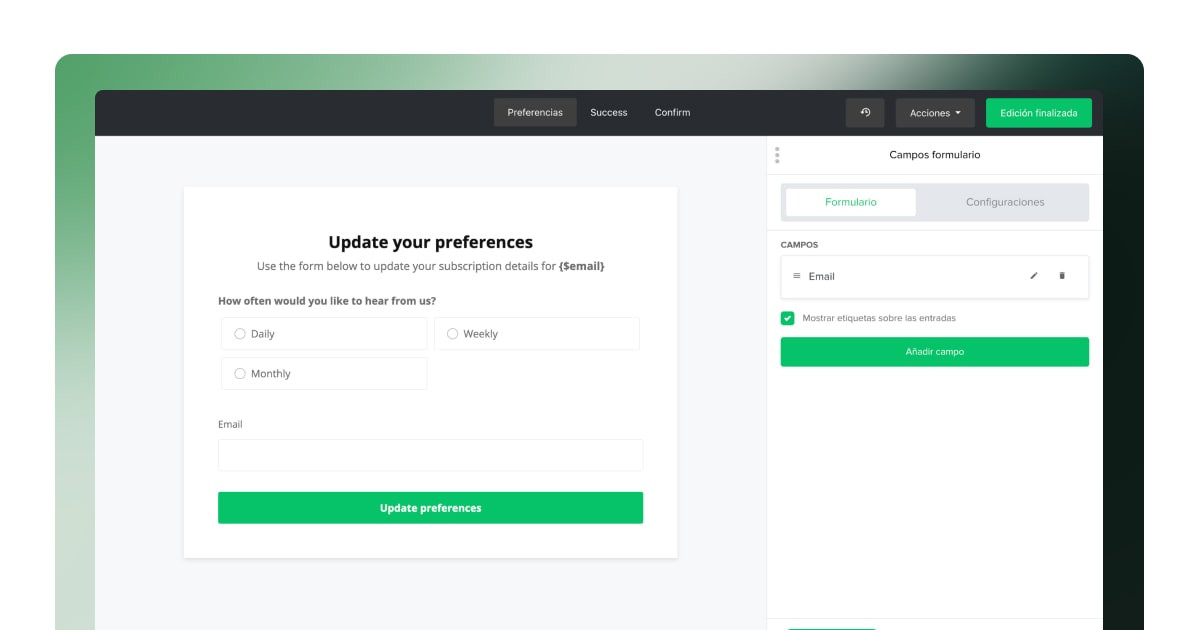Click the pencil icon to edit Email field
1200x630 pixels.
(1034, 276)
